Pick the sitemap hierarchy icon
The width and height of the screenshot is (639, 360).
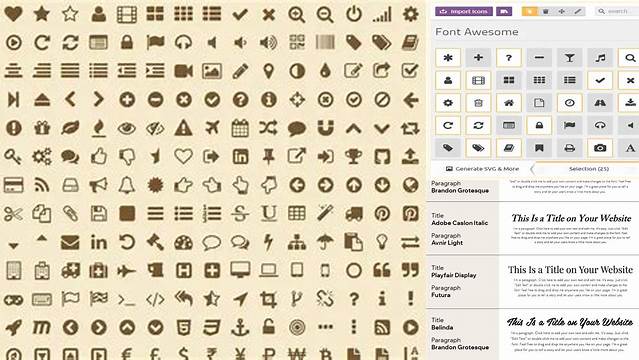point(297,242)
